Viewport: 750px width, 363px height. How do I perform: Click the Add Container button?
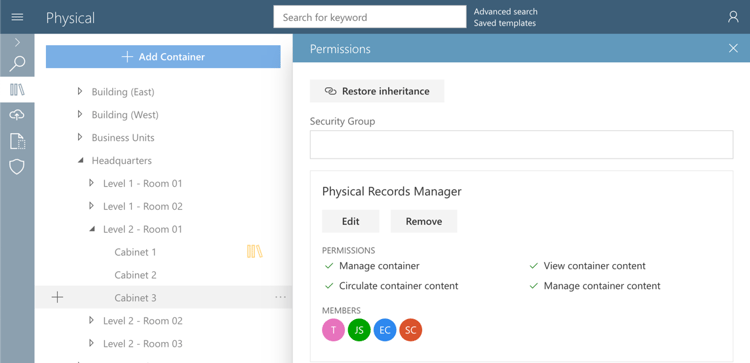pyautogui.click(x=163, y=57)
